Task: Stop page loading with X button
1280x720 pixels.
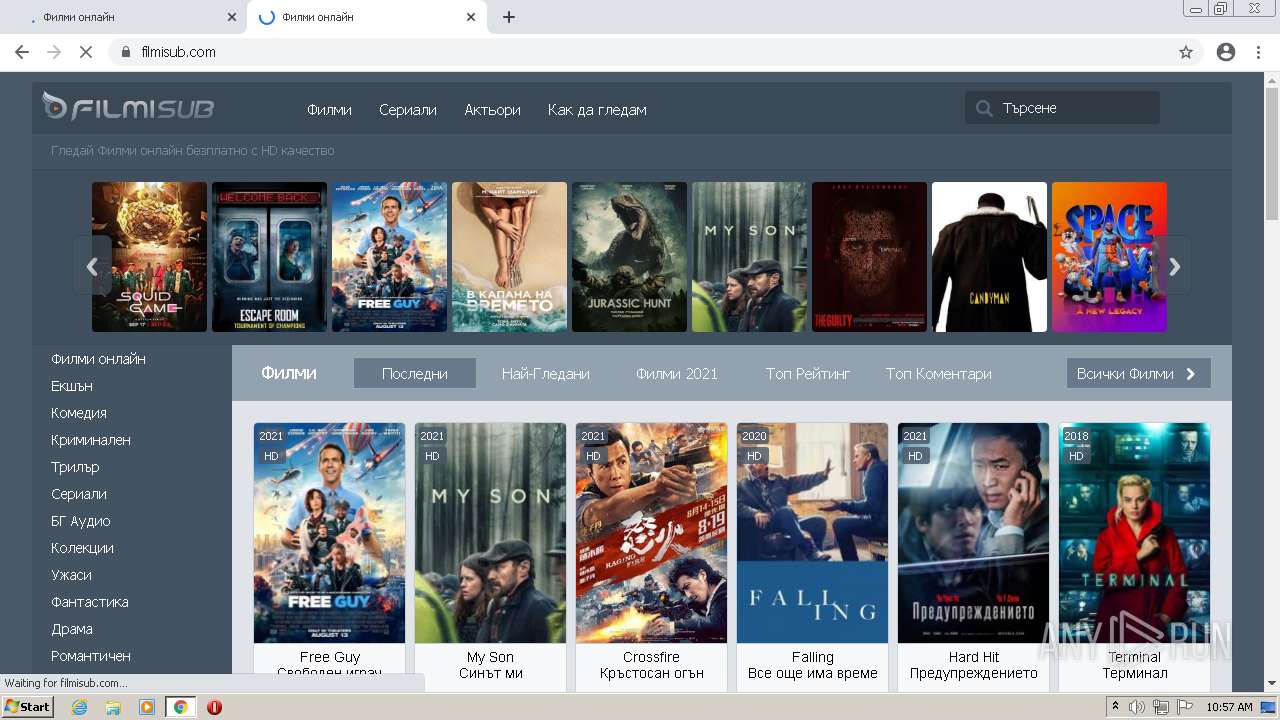Action: 86,52
